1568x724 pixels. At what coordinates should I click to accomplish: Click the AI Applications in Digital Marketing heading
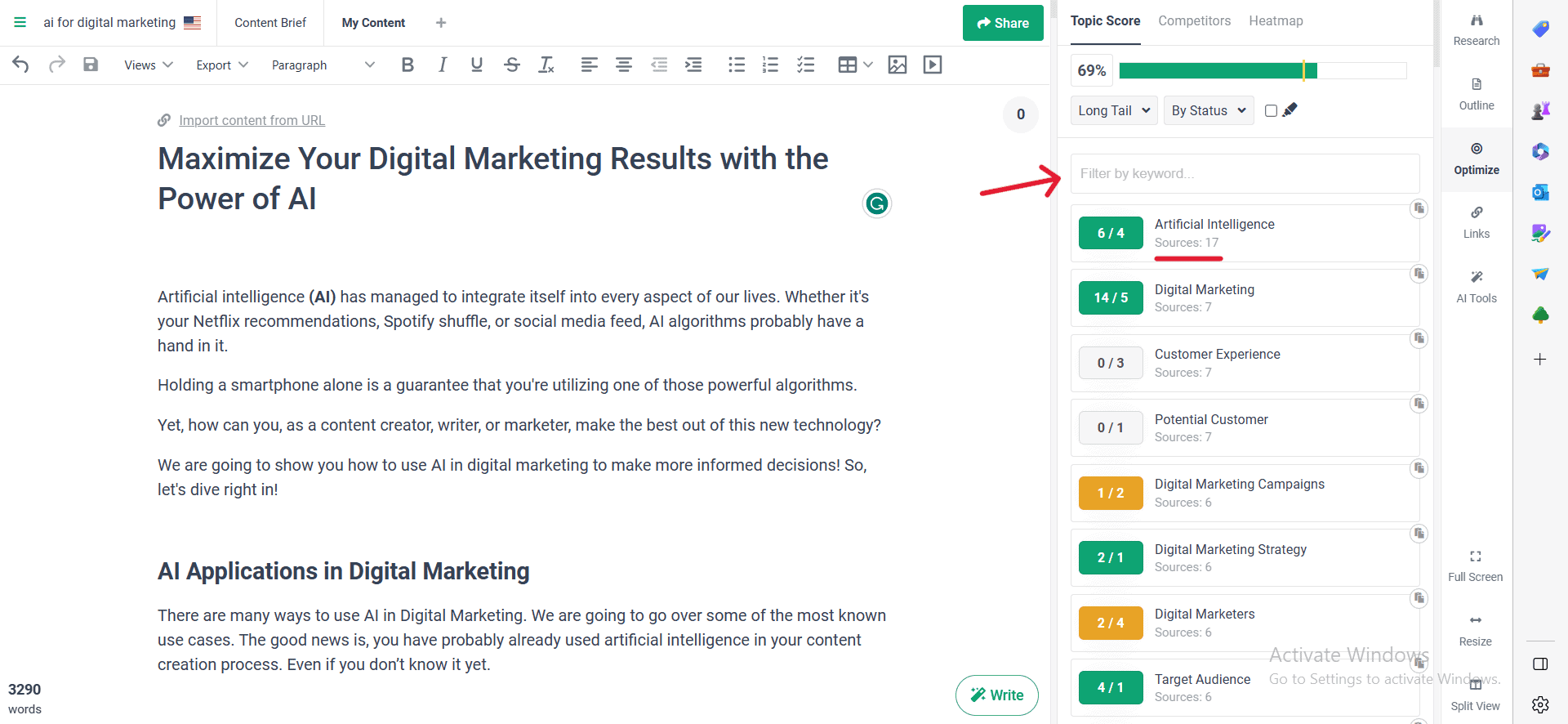tap(344, 571)
